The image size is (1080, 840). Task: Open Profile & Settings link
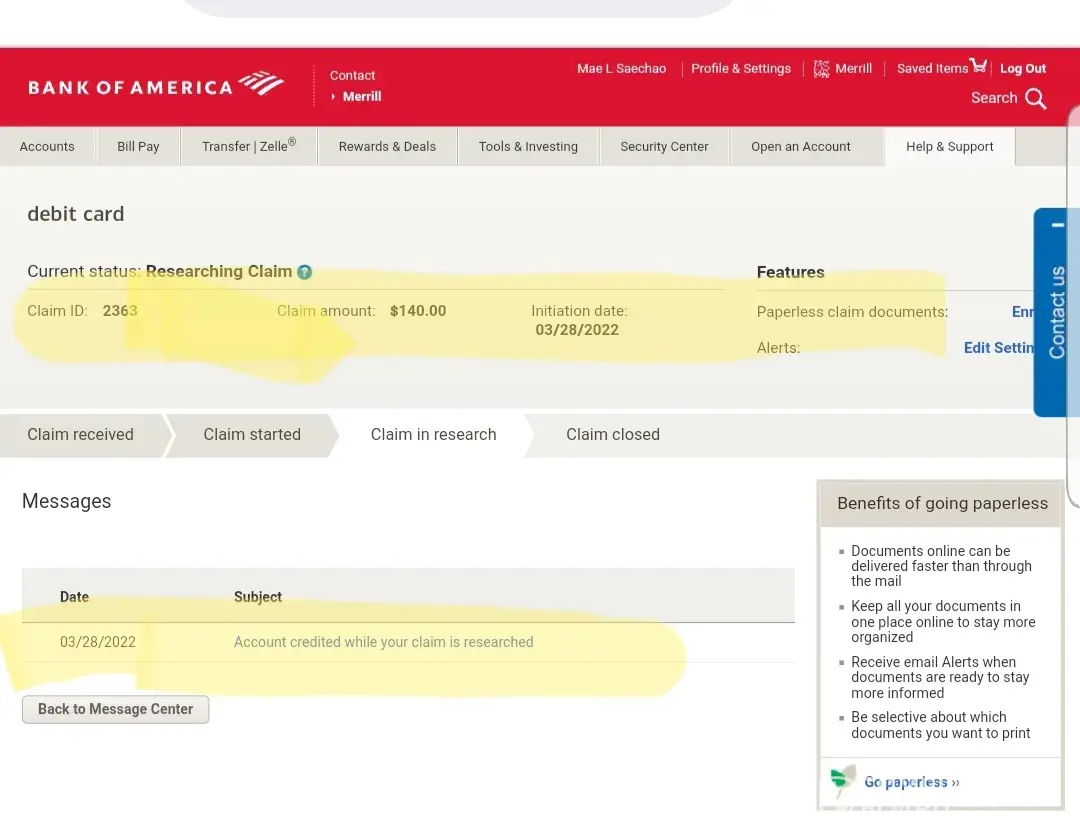[741, 69]
